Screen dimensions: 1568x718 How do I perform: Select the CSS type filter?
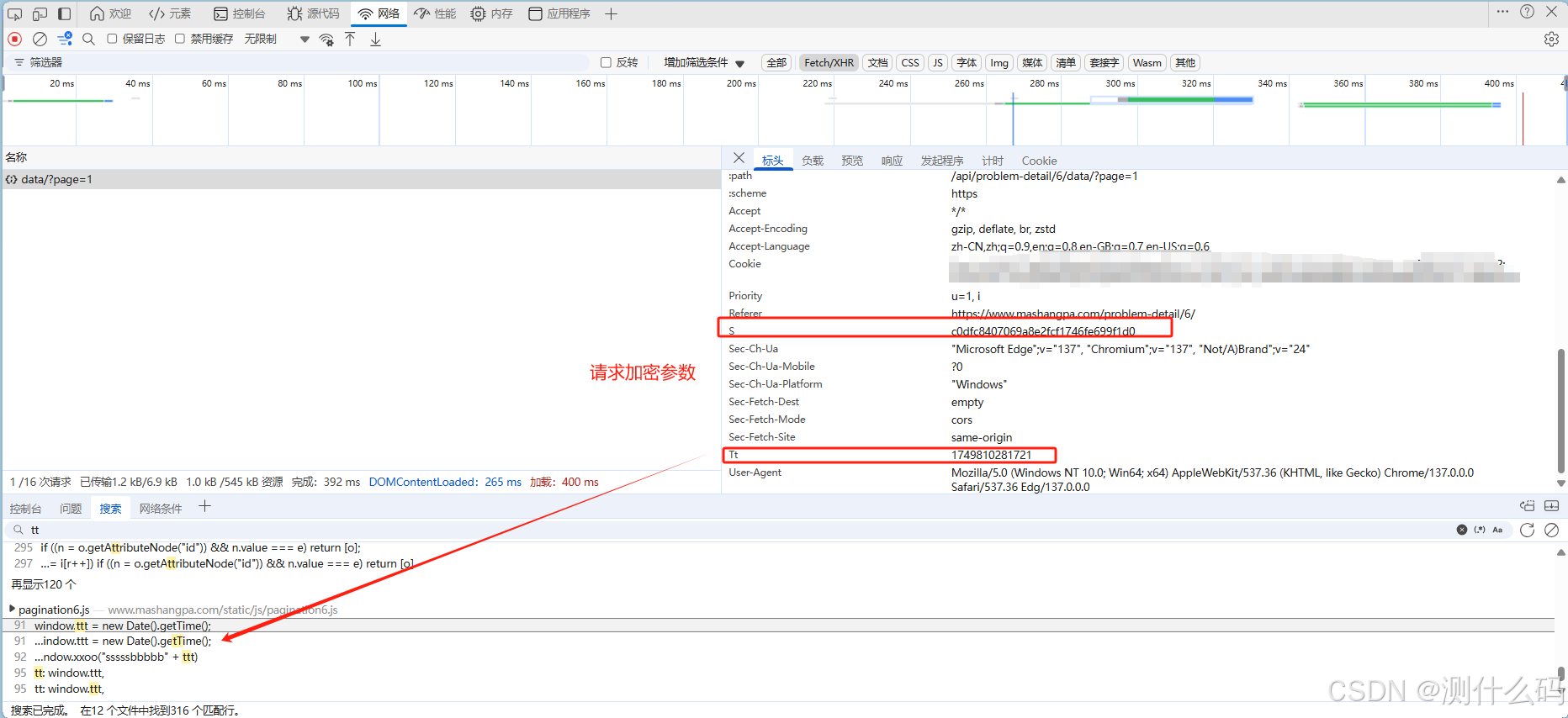pyautogui.click(x=910, y=62)
